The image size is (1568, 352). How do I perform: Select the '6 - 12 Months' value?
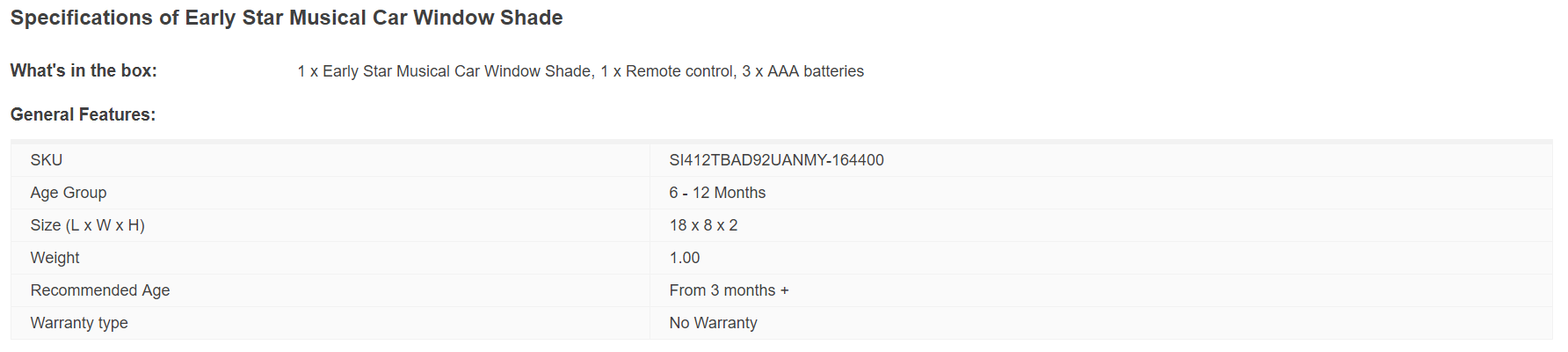[x=717, y=193]
